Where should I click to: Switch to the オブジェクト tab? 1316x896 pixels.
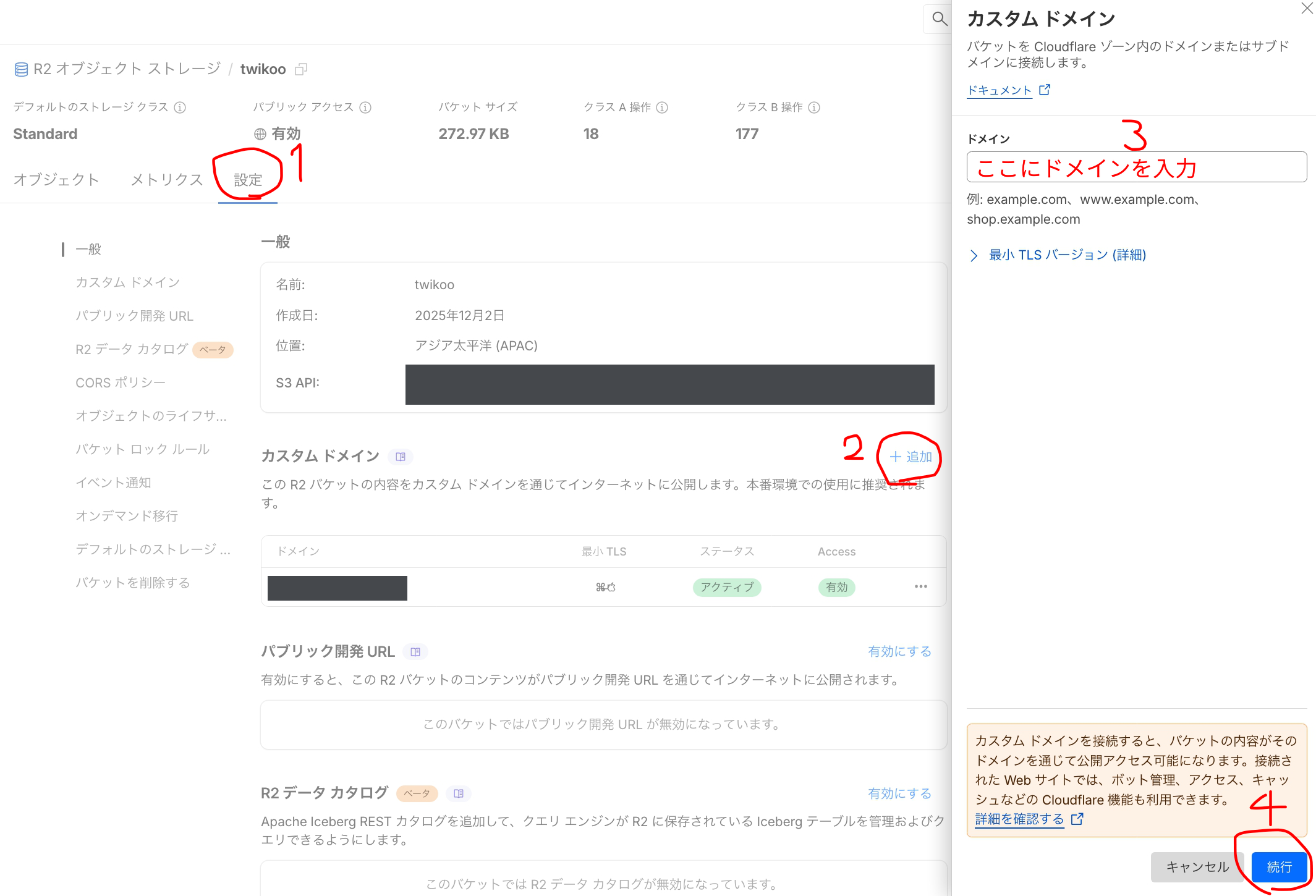56,179
